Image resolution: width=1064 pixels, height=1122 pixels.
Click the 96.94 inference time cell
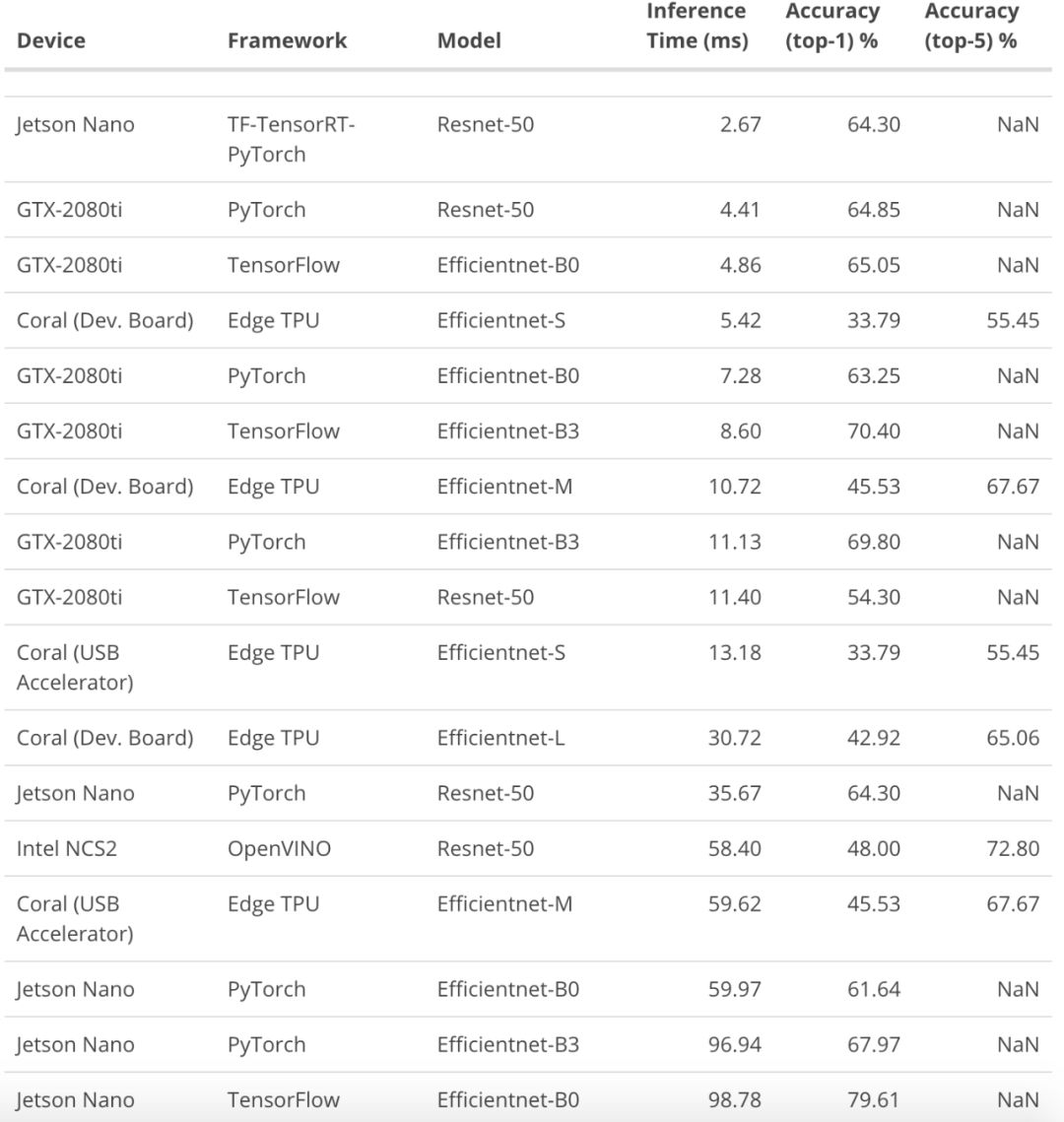734,1044
